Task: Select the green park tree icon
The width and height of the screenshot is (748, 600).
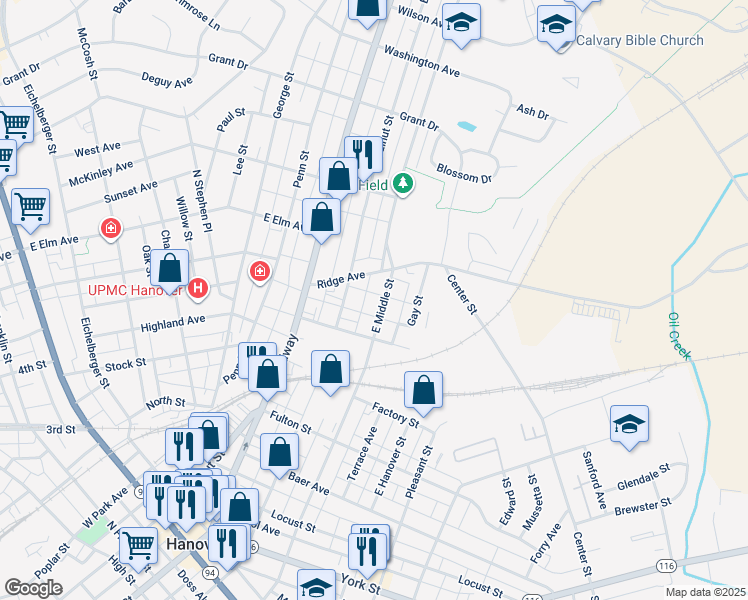Action: tap(402, 183)
